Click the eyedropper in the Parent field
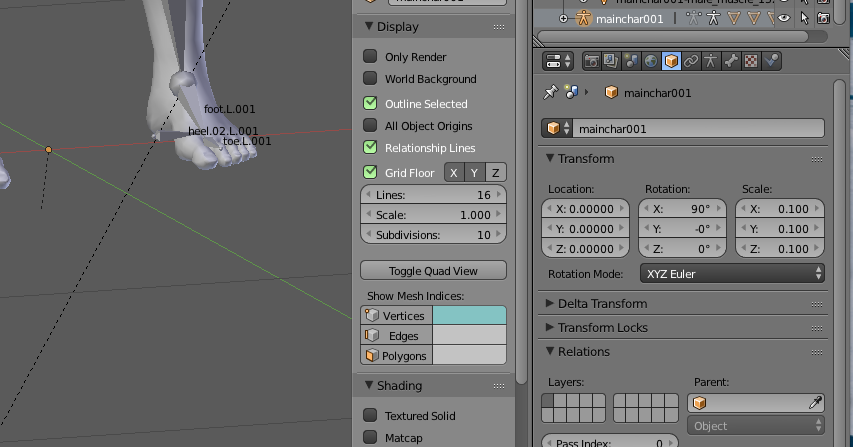853x447 pixels. coord(815,402)
